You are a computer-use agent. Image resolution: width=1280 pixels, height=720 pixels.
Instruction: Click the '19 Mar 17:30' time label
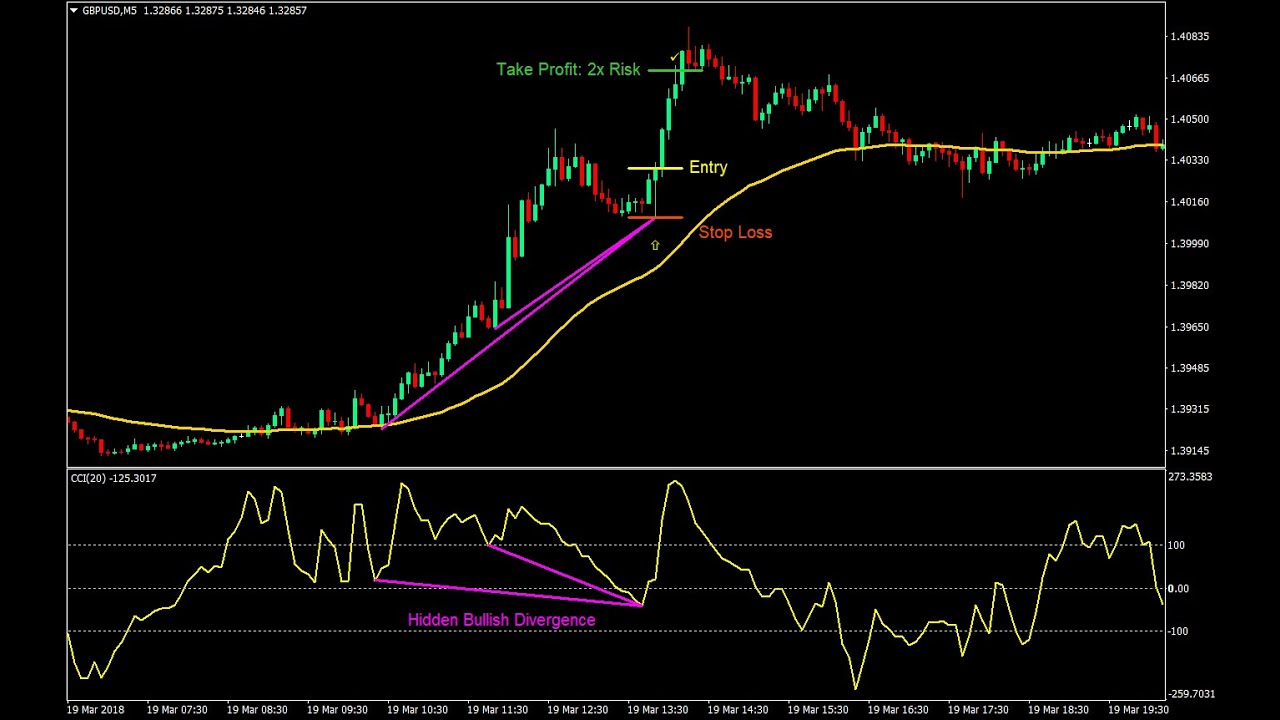pyautogui.click(x=977, y=710)
